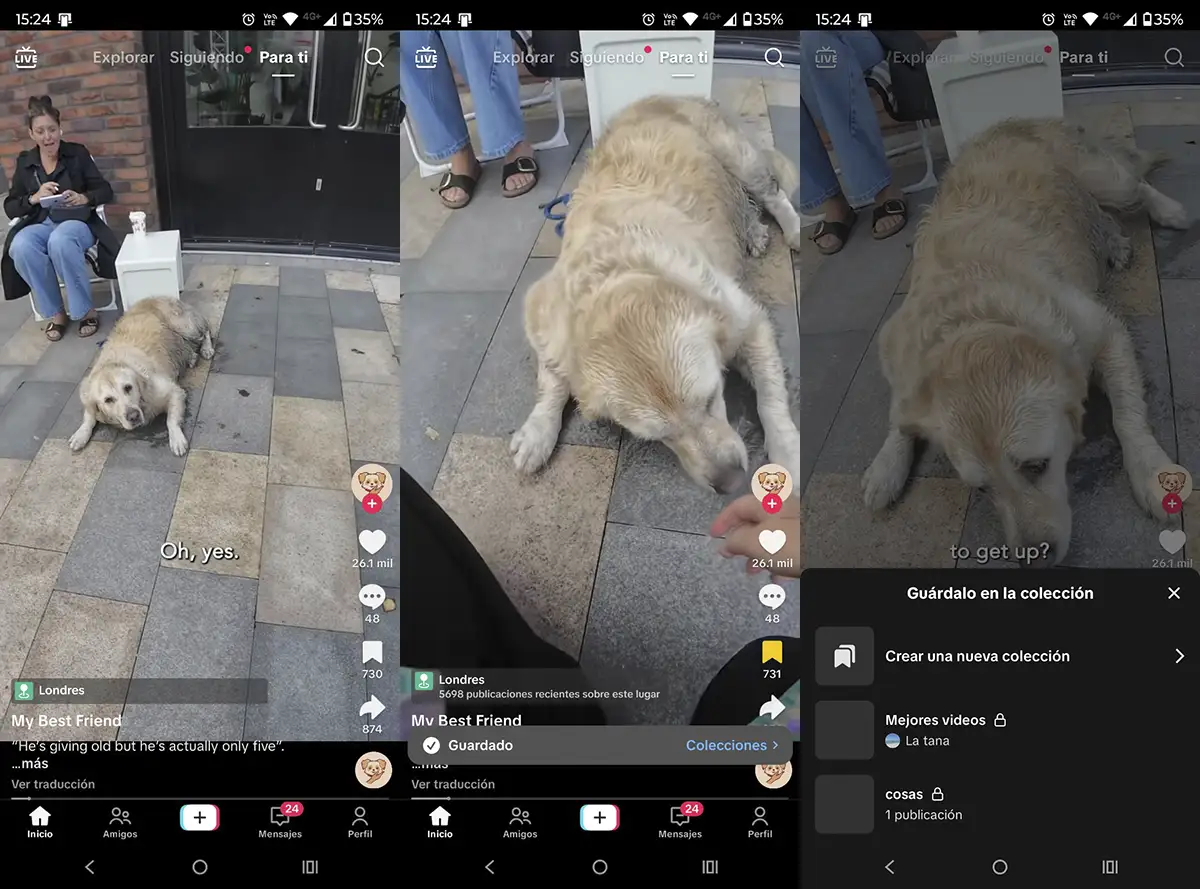Screen dimensions: 1200x889
Task: Open the Crear una nueva colección chevron
Action: click(1179, 656)
